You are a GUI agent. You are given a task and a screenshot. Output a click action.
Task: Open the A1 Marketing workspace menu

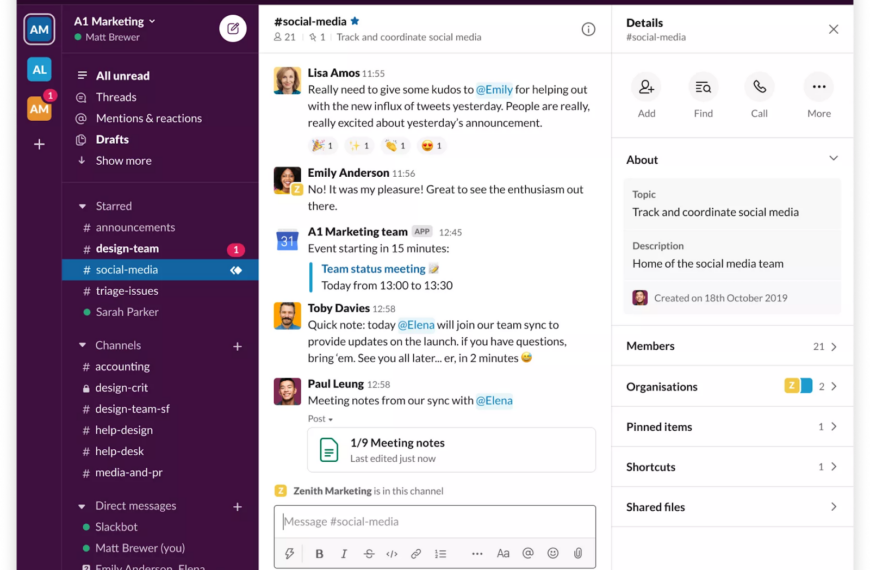click(x=115, y=21)
